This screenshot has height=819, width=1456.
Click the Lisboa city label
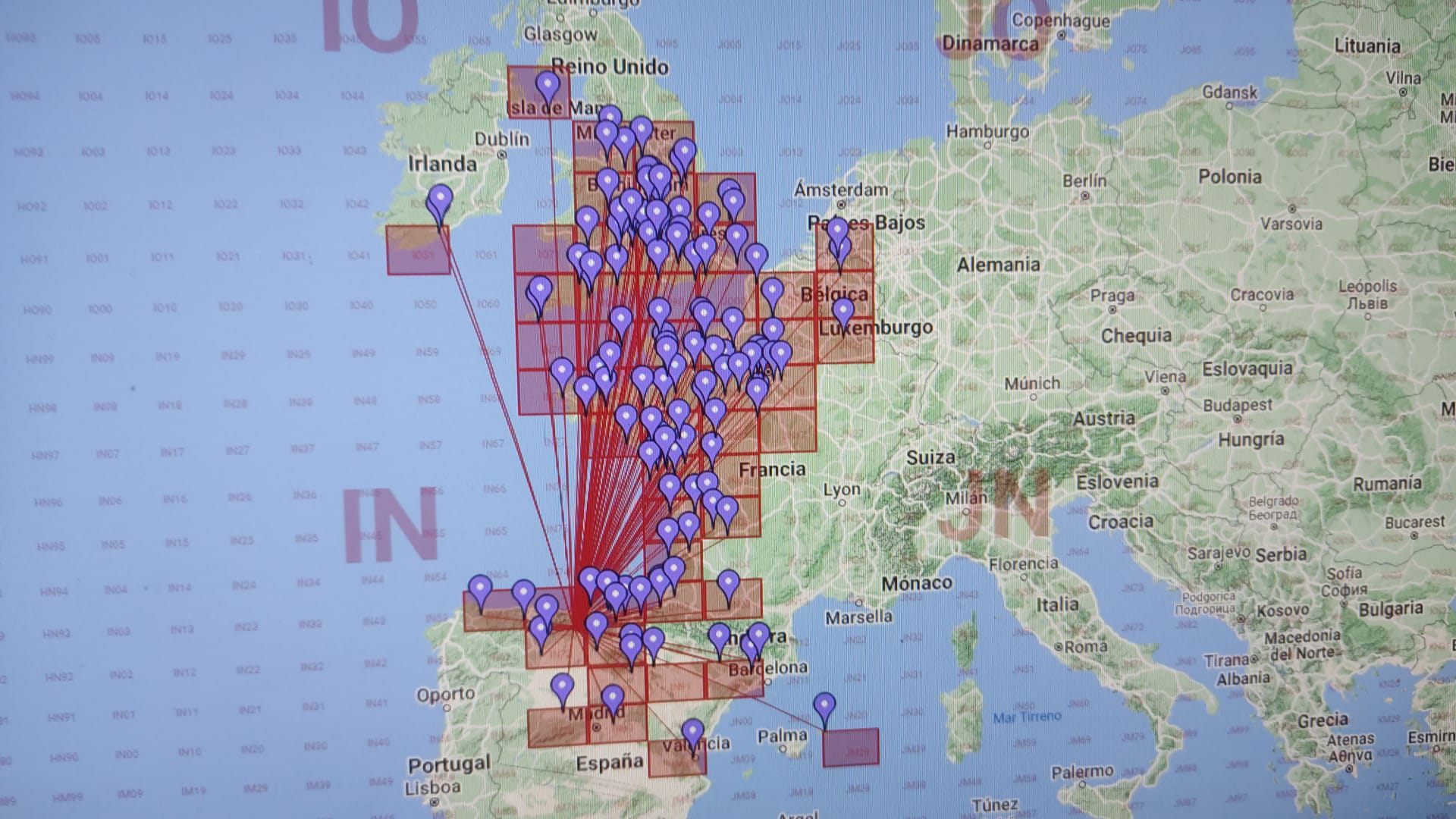pos(432,788)
